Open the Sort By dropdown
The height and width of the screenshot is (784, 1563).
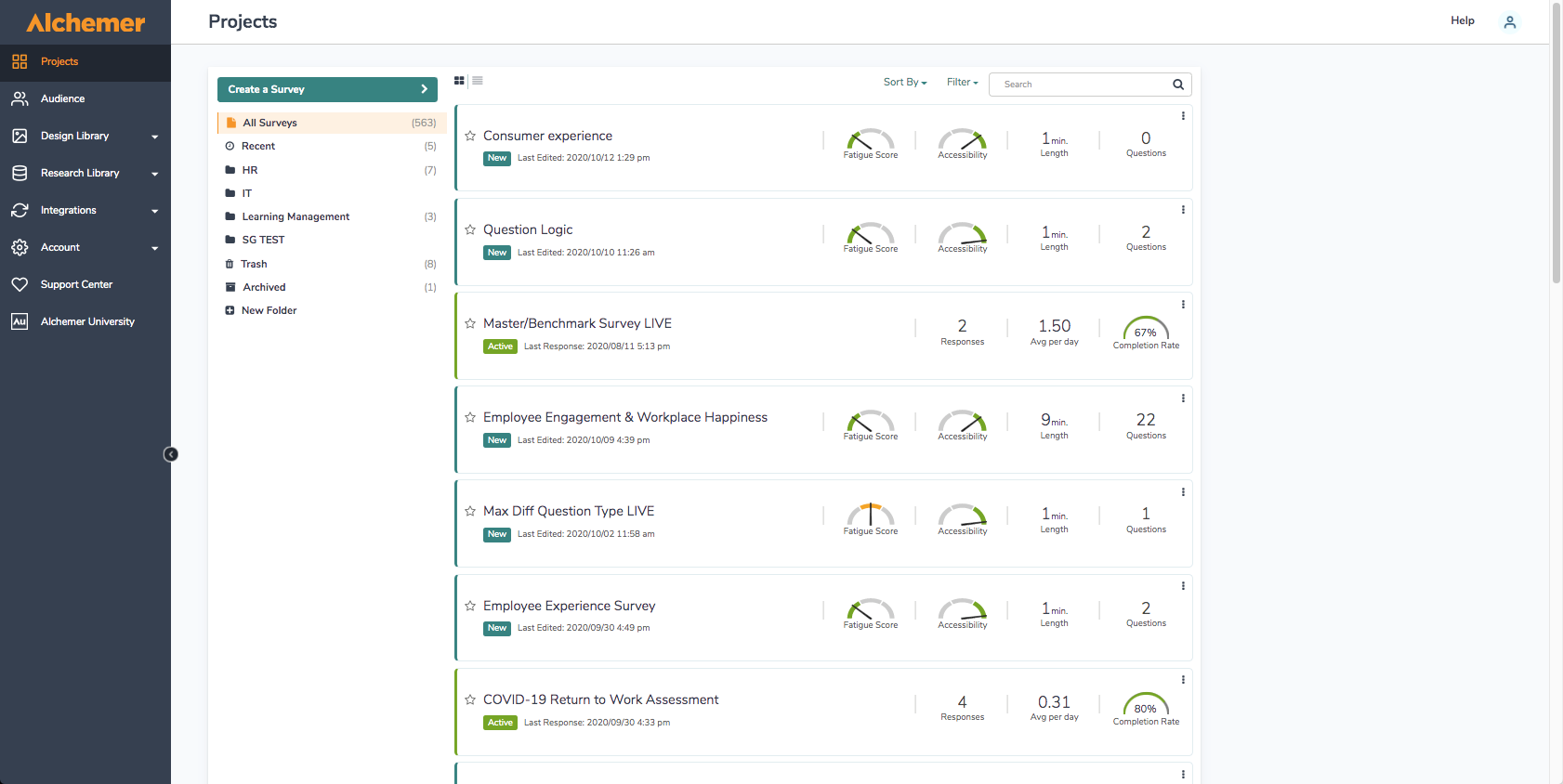(x=905, y=83)
